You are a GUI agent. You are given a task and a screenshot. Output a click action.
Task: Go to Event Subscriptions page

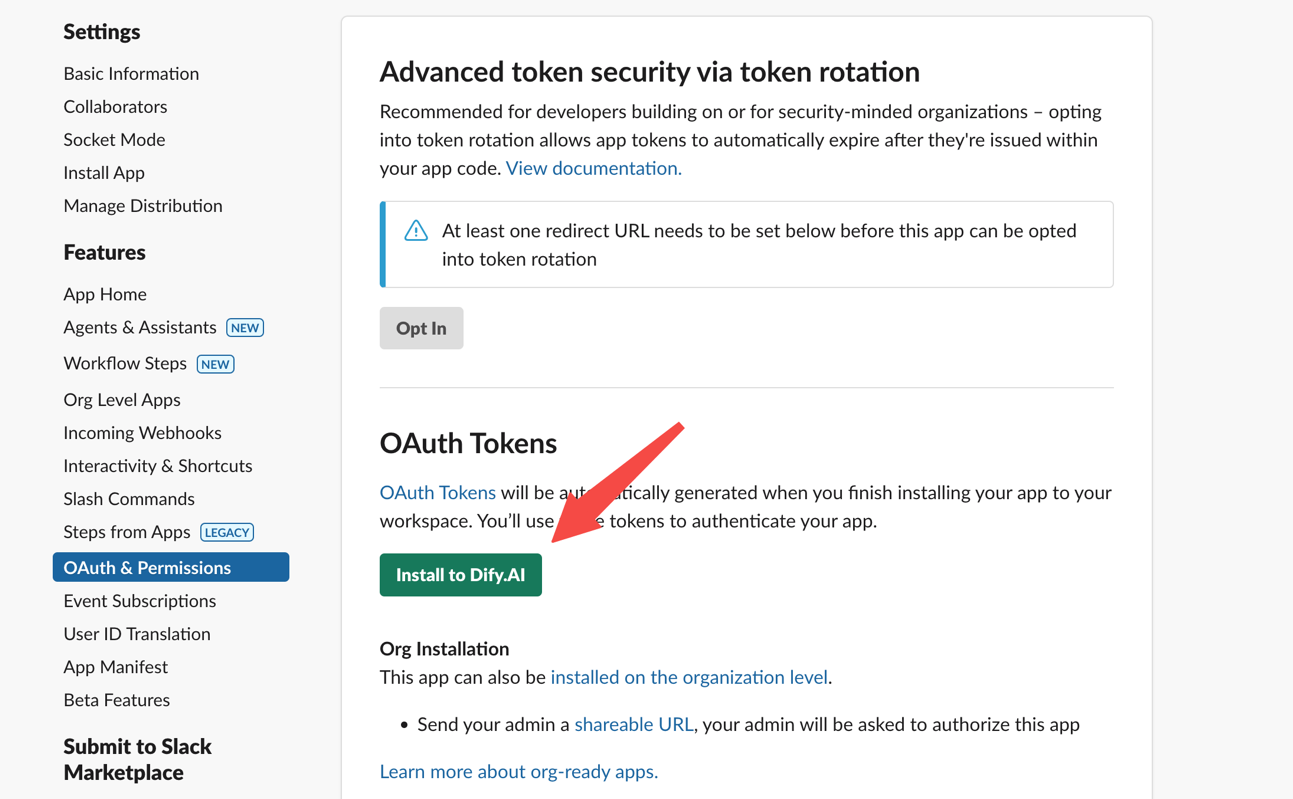click(x=139, y=600)
